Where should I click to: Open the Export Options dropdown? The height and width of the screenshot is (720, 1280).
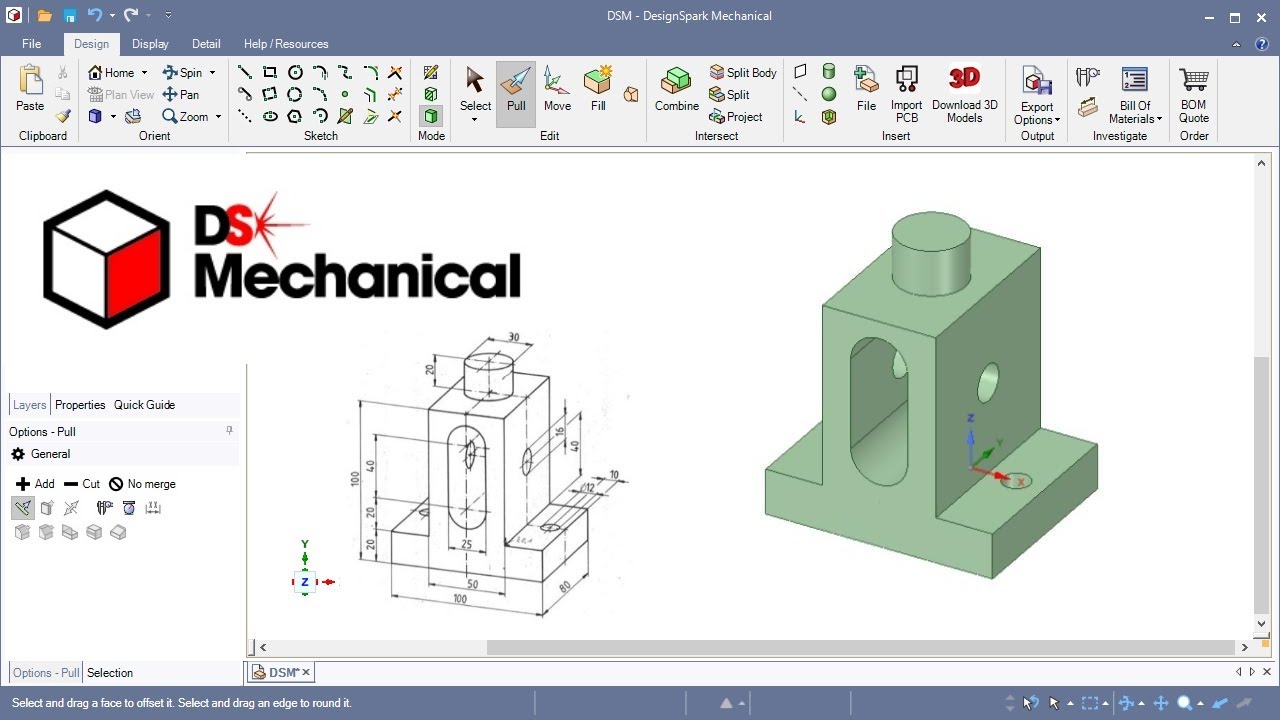coord(1057,120)
